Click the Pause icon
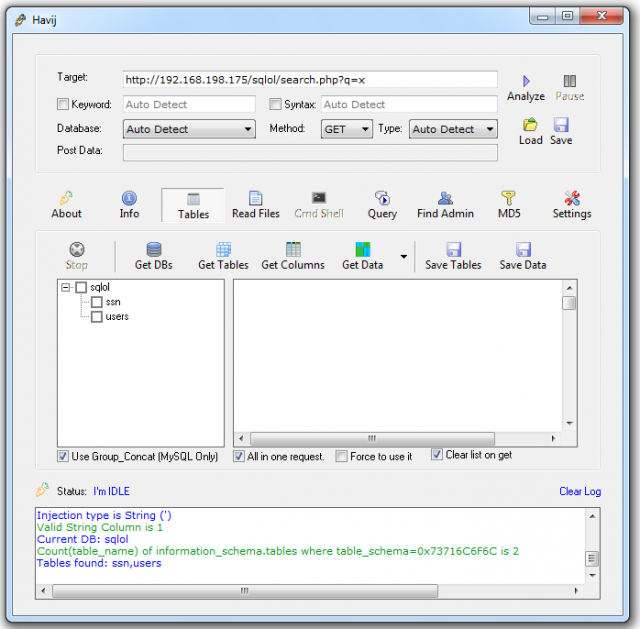Viewport: 640px width, 629px height. (569, 81)
